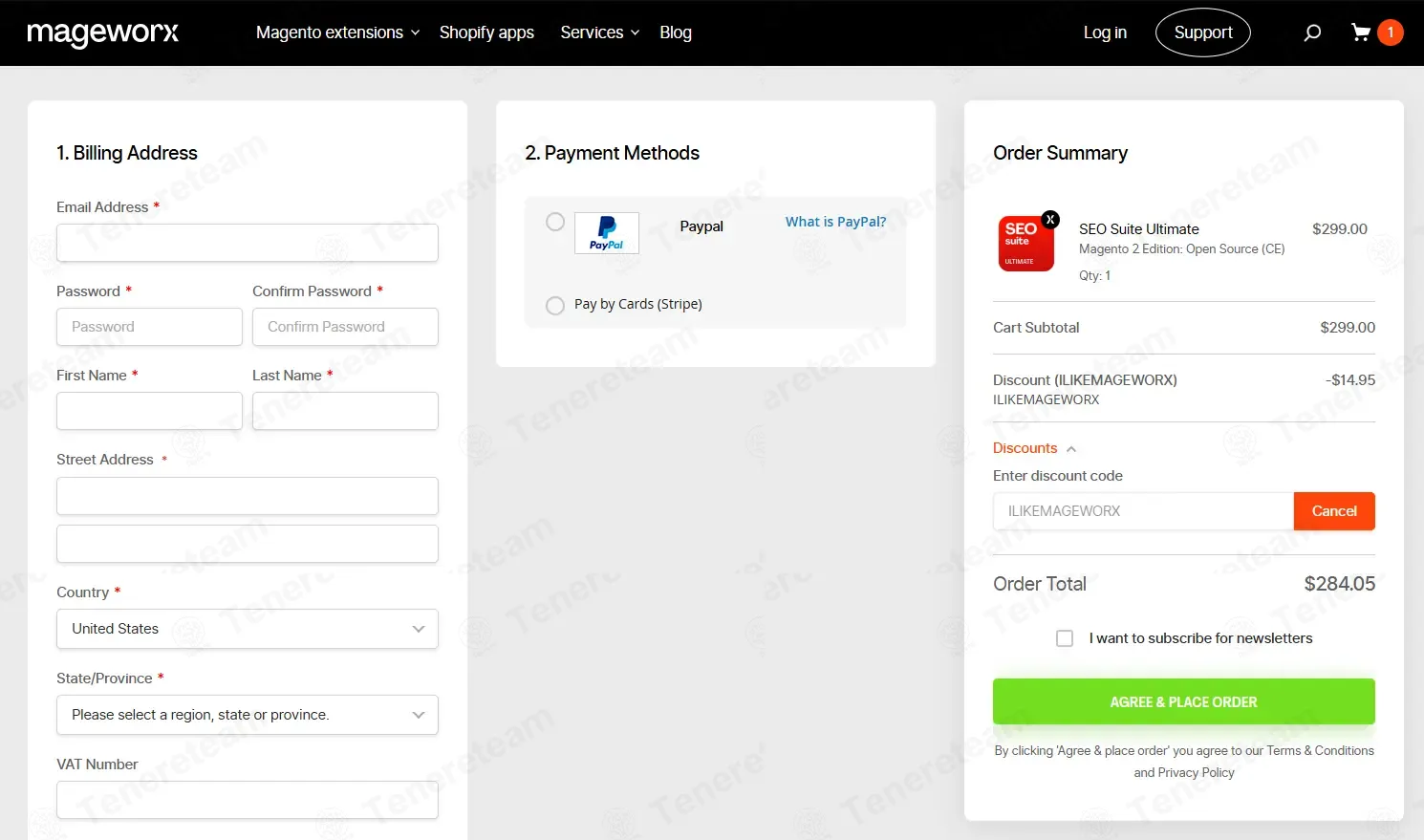The width and height of the screenshot is (1424, 840).
Task: Open the Country dropdown
Action: coord(248,629)
